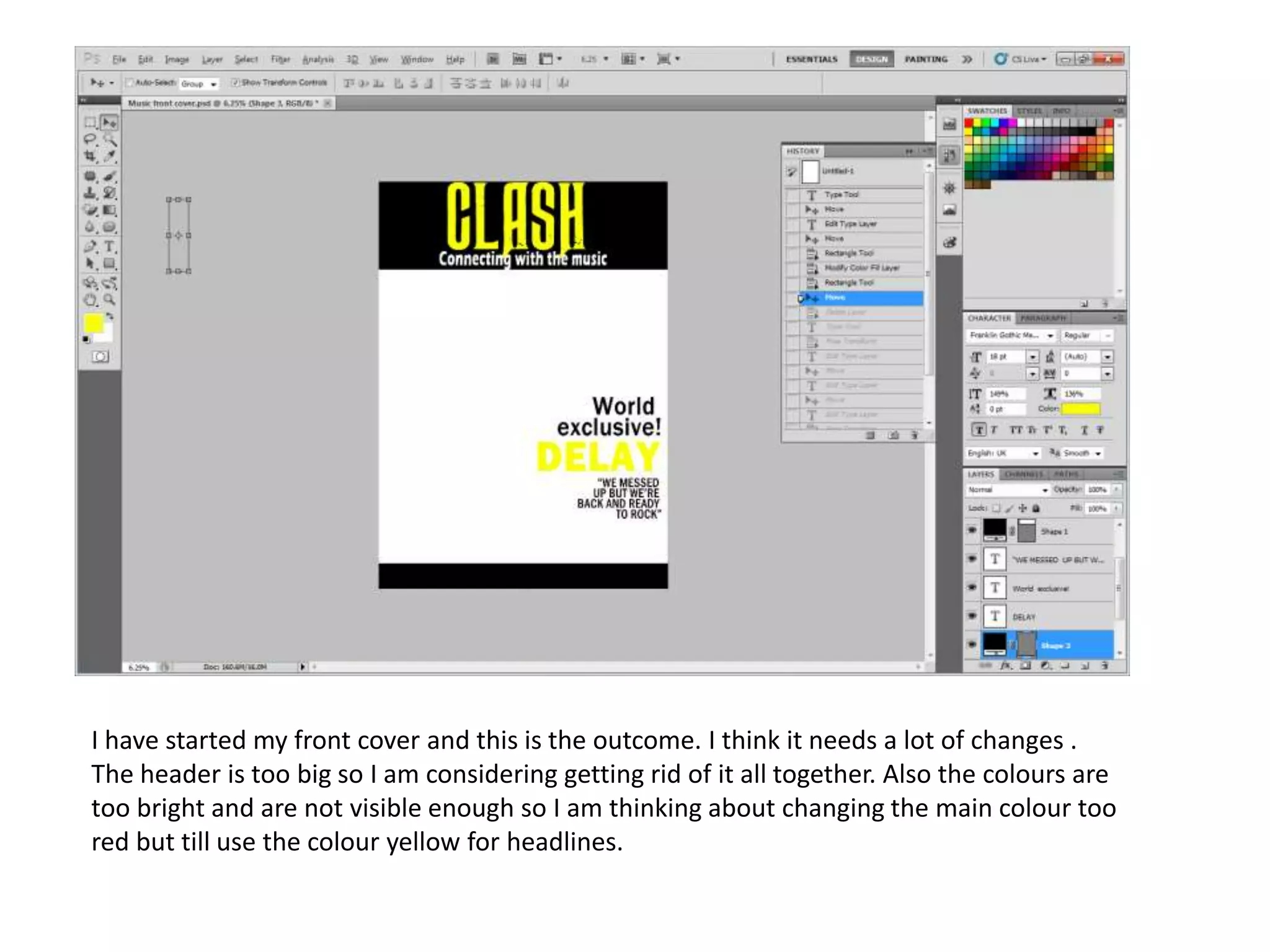Switch to the Paragraph tab

[1043, 318]
